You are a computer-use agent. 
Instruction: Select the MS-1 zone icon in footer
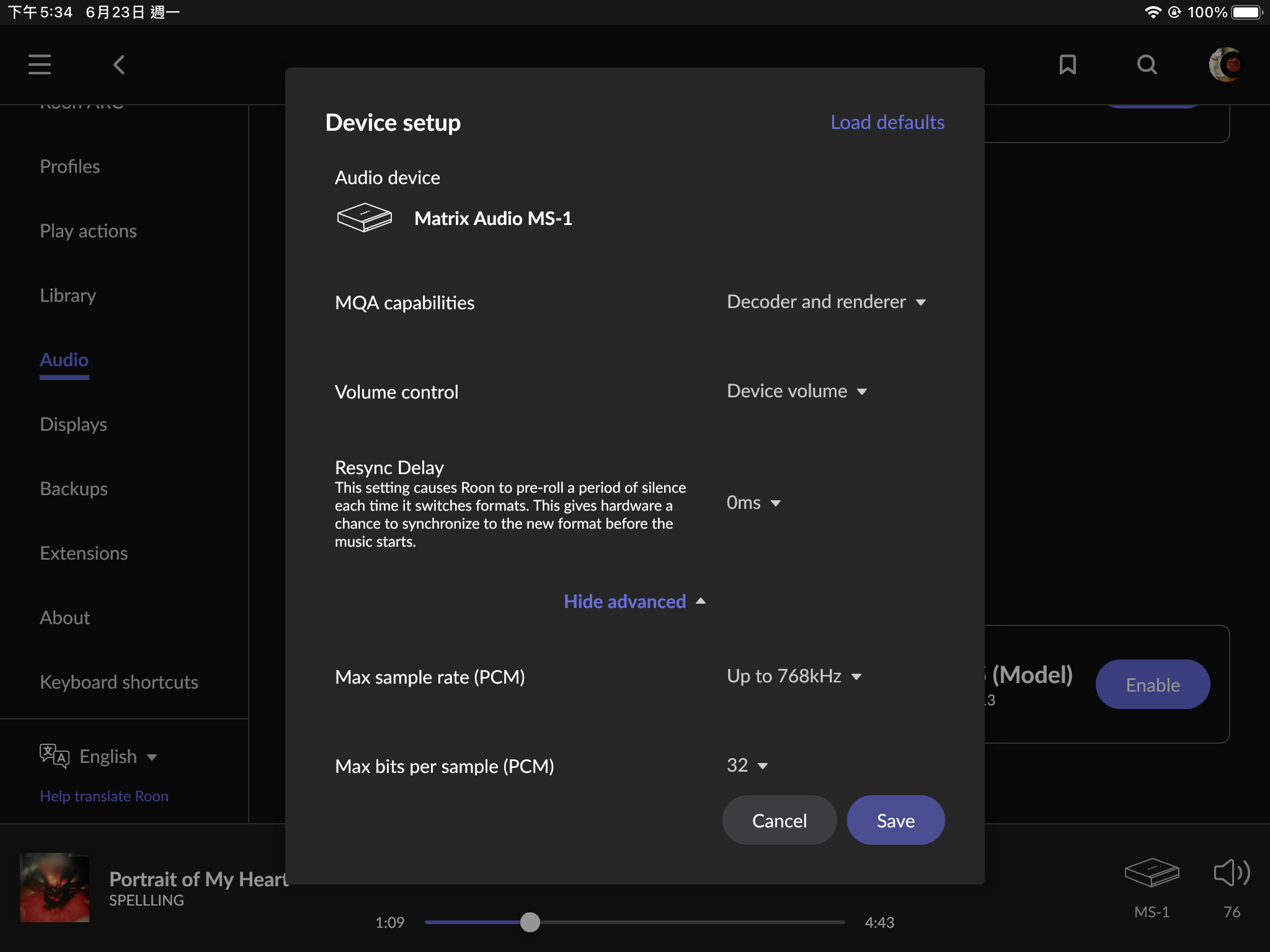click(x=1152, y=873)
